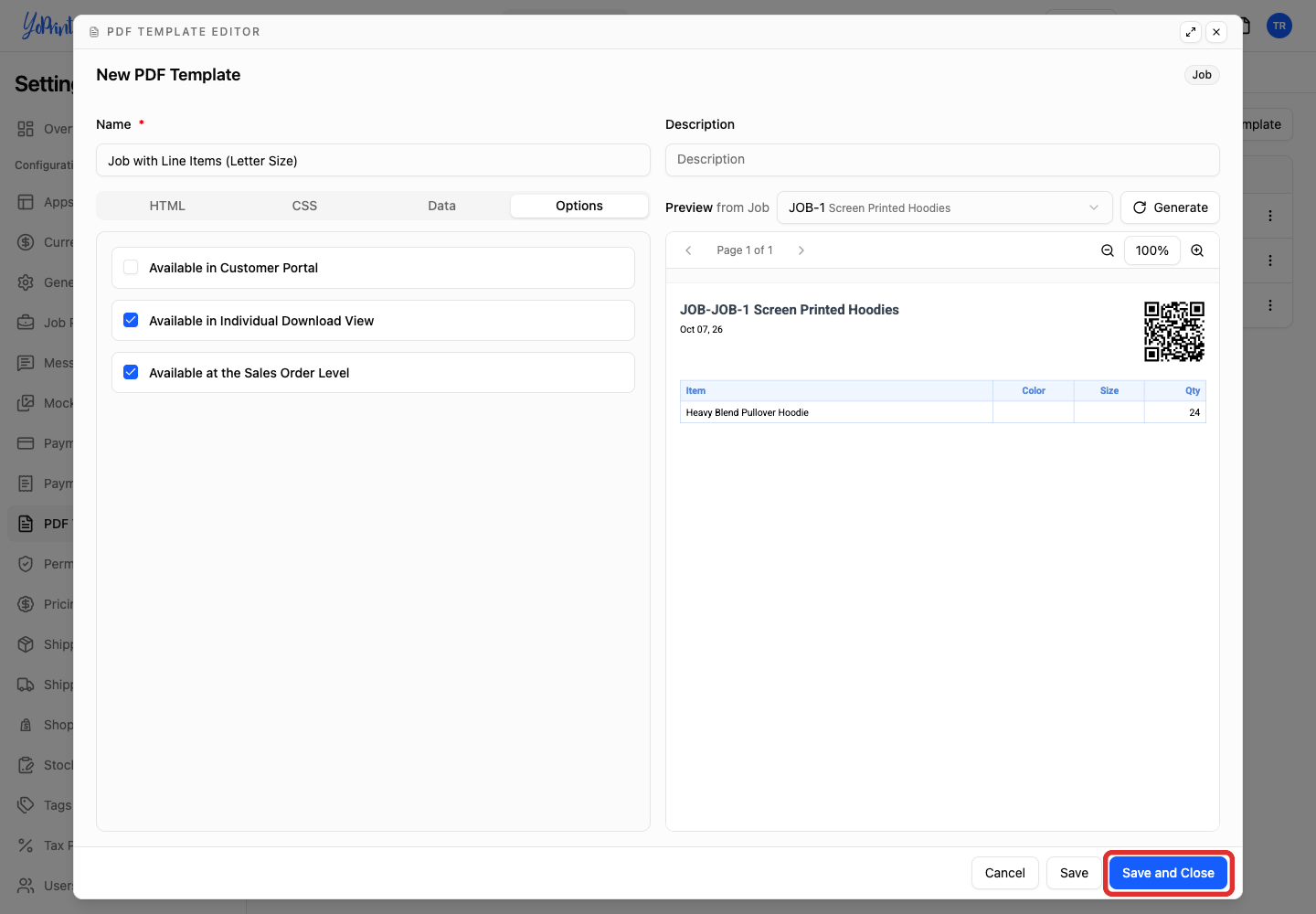This screenshot has width=1316, height=914.
Task: Go to previous preview page
Action: (x=688, y=250)
